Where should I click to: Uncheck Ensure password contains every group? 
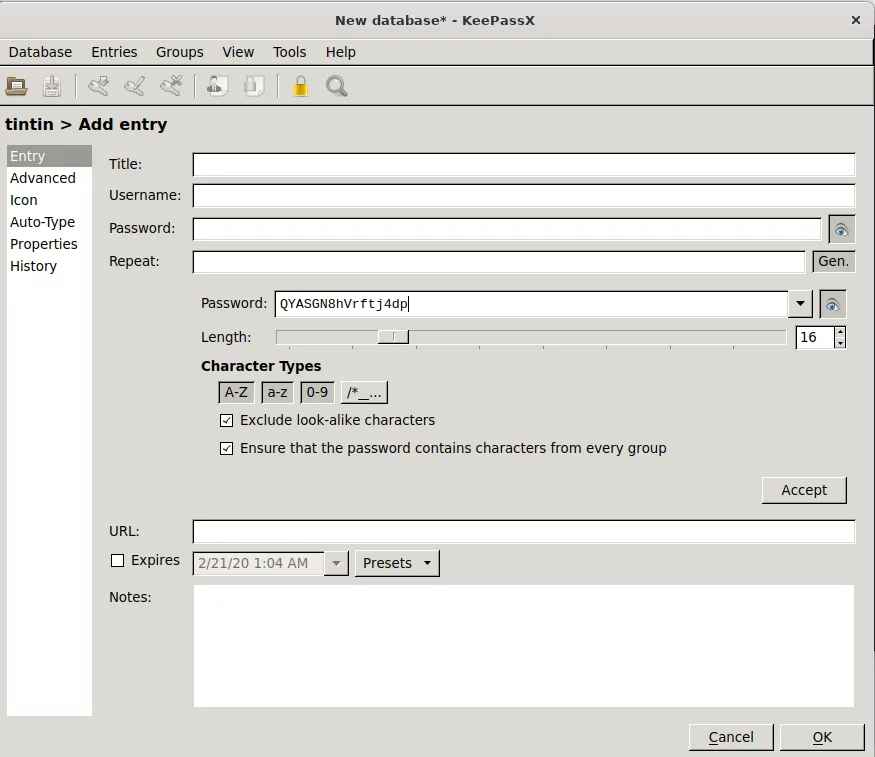(x=227, y=449)
